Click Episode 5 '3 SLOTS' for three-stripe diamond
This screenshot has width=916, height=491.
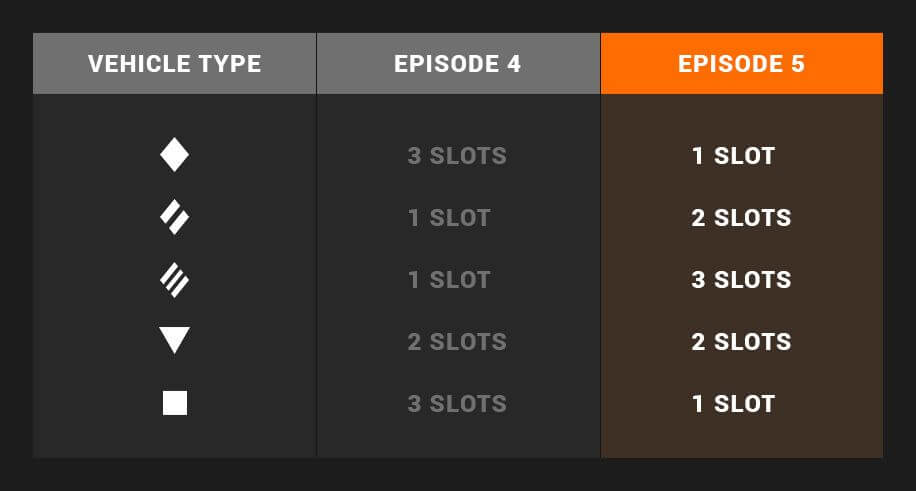[x=741, y=280]
